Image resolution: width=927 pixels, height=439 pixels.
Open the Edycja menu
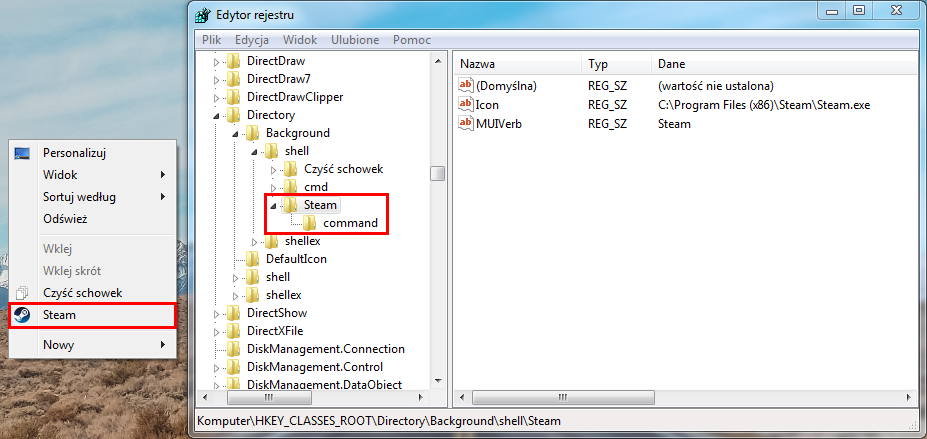[252, 40]
